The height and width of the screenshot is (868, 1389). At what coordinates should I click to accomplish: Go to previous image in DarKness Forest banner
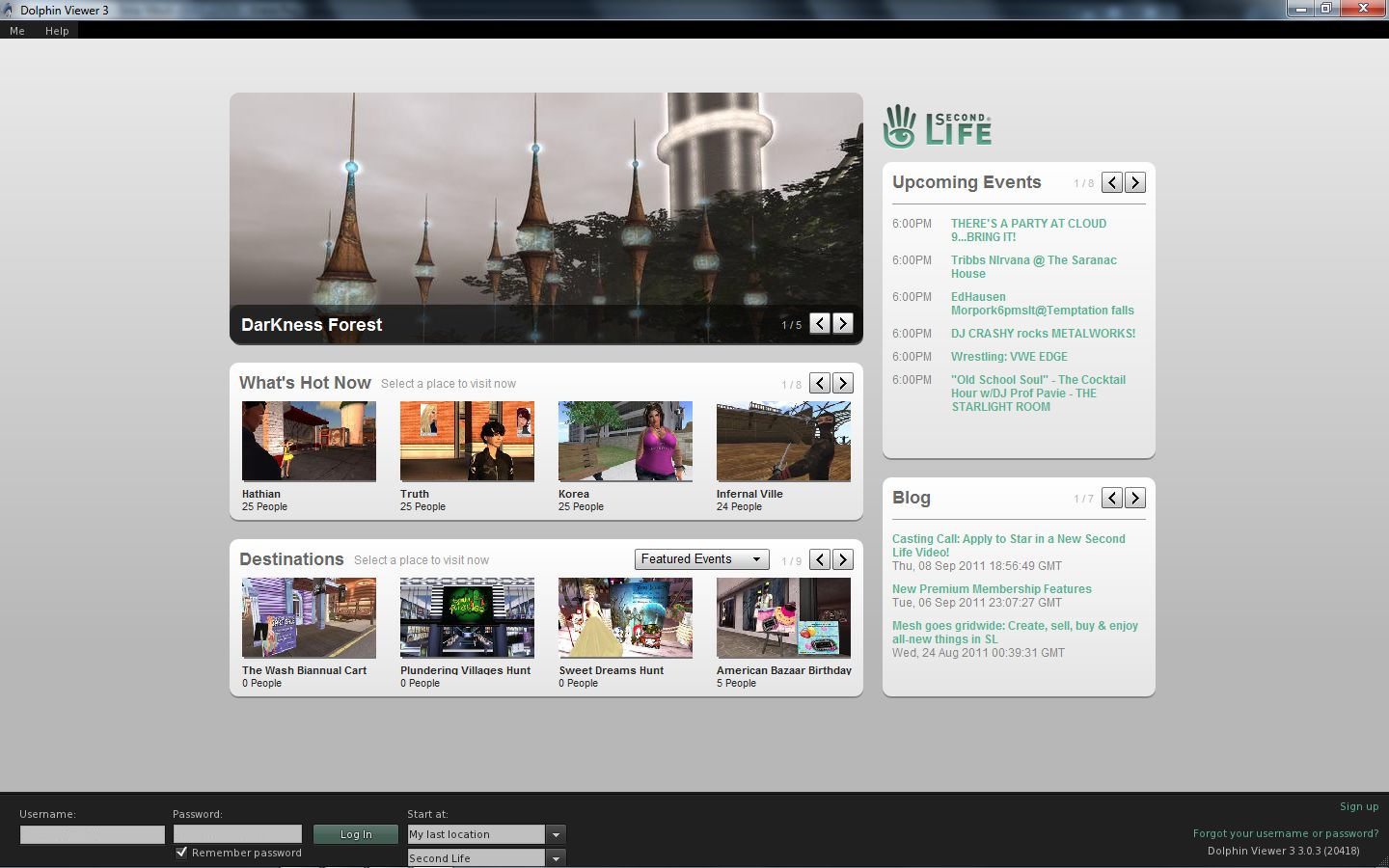(820, 324)
